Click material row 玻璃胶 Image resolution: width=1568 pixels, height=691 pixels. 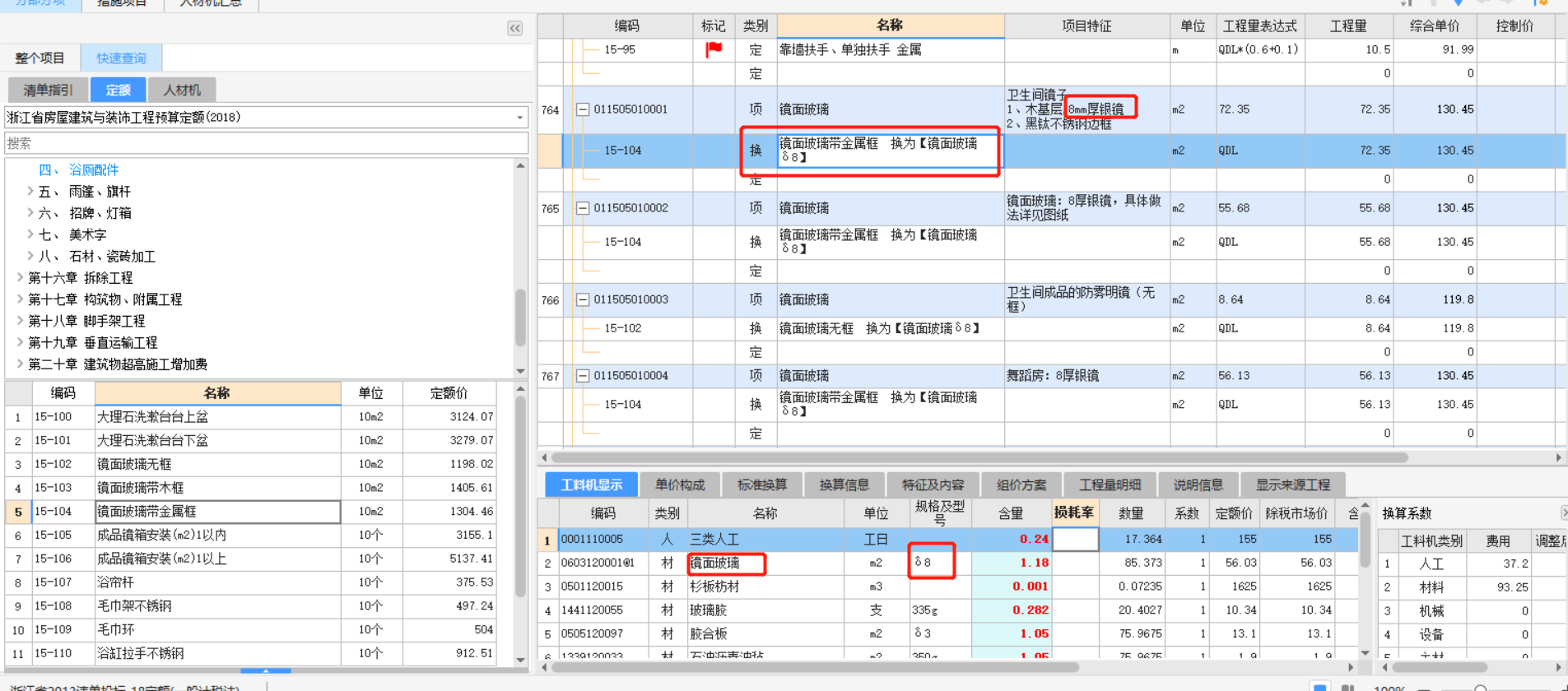948,610
